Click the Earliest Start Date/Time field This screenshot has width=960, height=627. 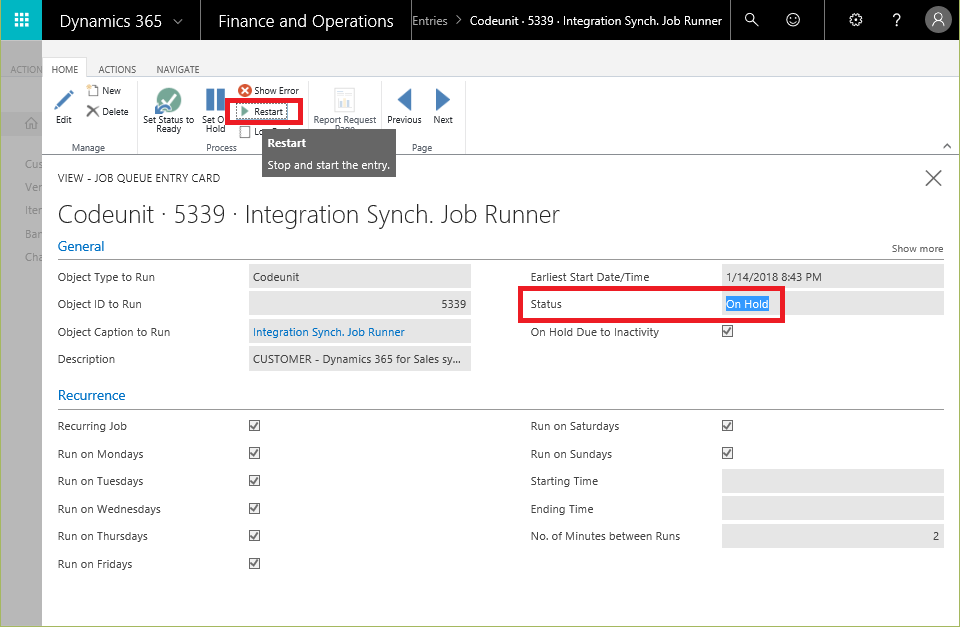(x=833, y=277)
